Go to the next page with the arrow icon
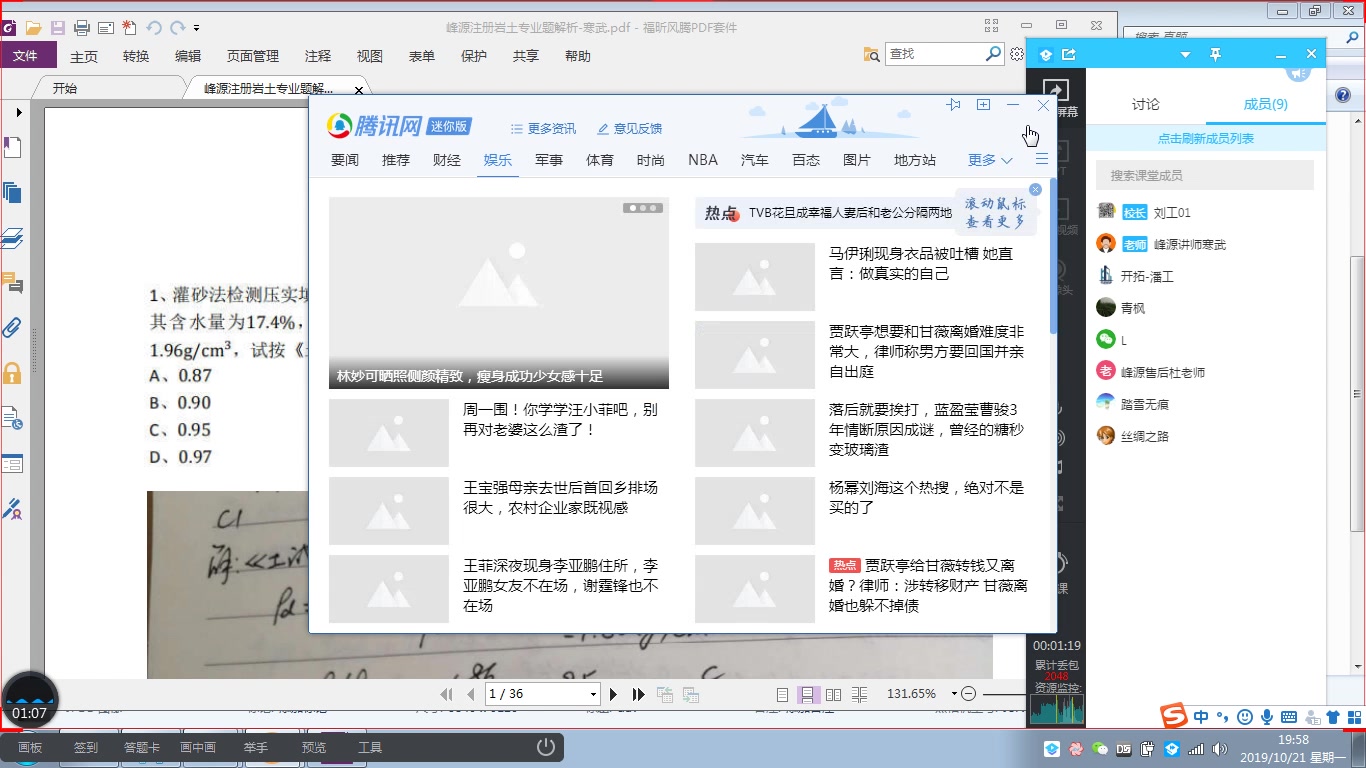 613,693
